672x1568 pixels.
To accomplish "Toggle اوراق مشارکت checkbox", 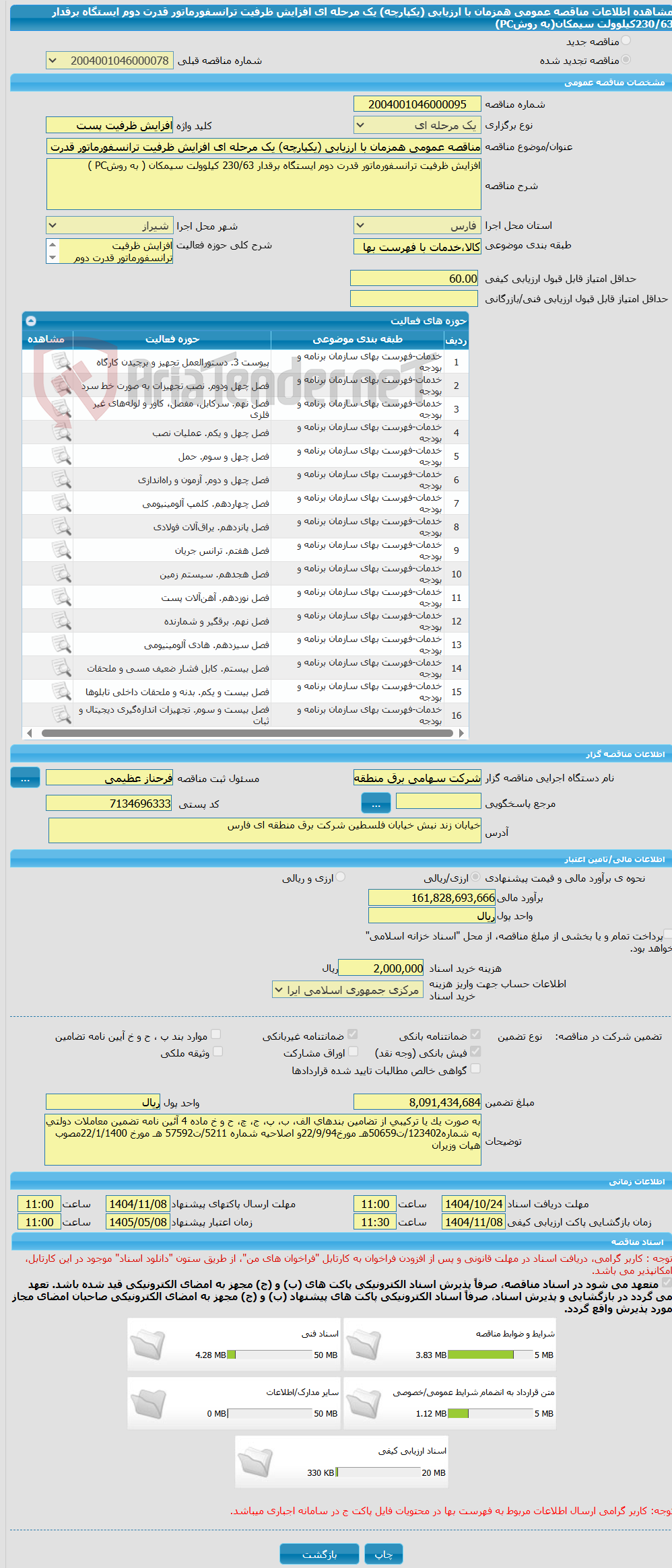I will point(353,1051).
